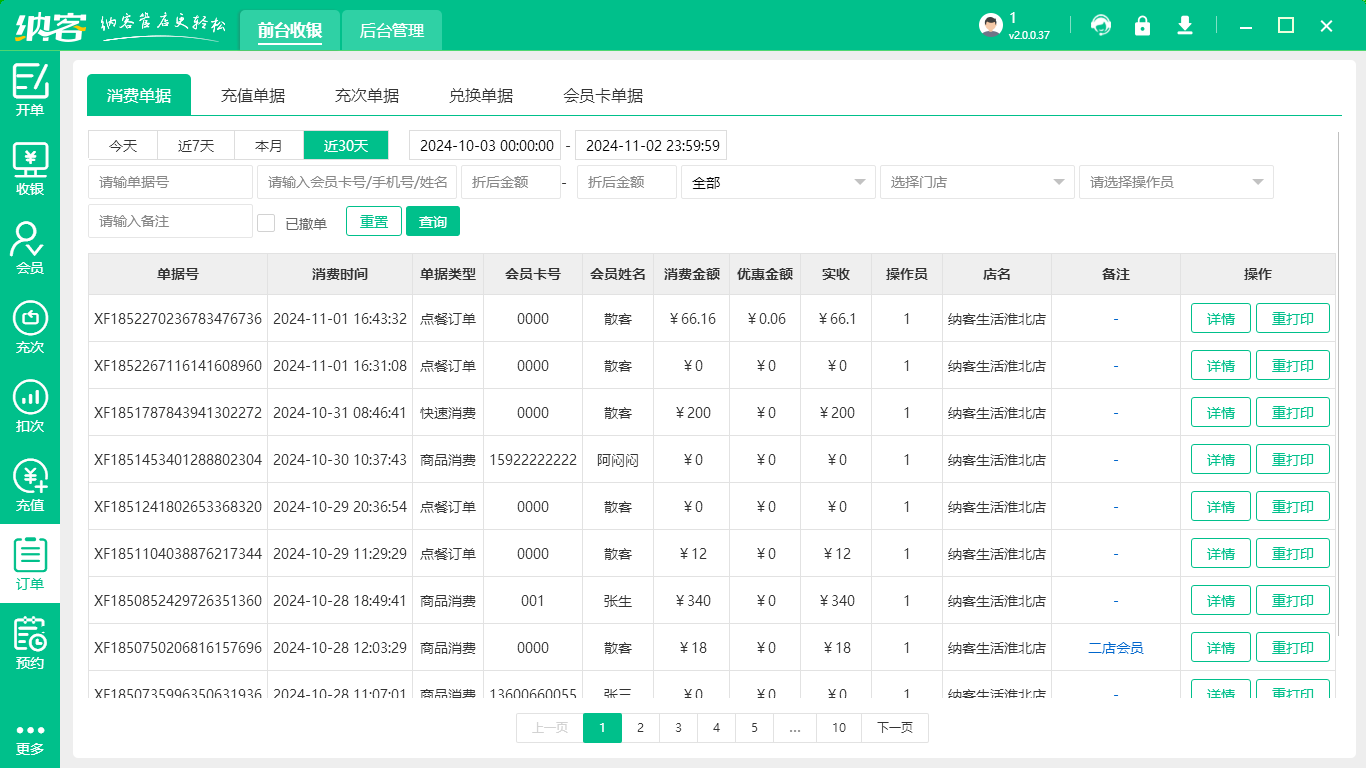This screenshot has width=1366, height=768.
Task: Click the lock screen icon
Action: click(1142, 26)
